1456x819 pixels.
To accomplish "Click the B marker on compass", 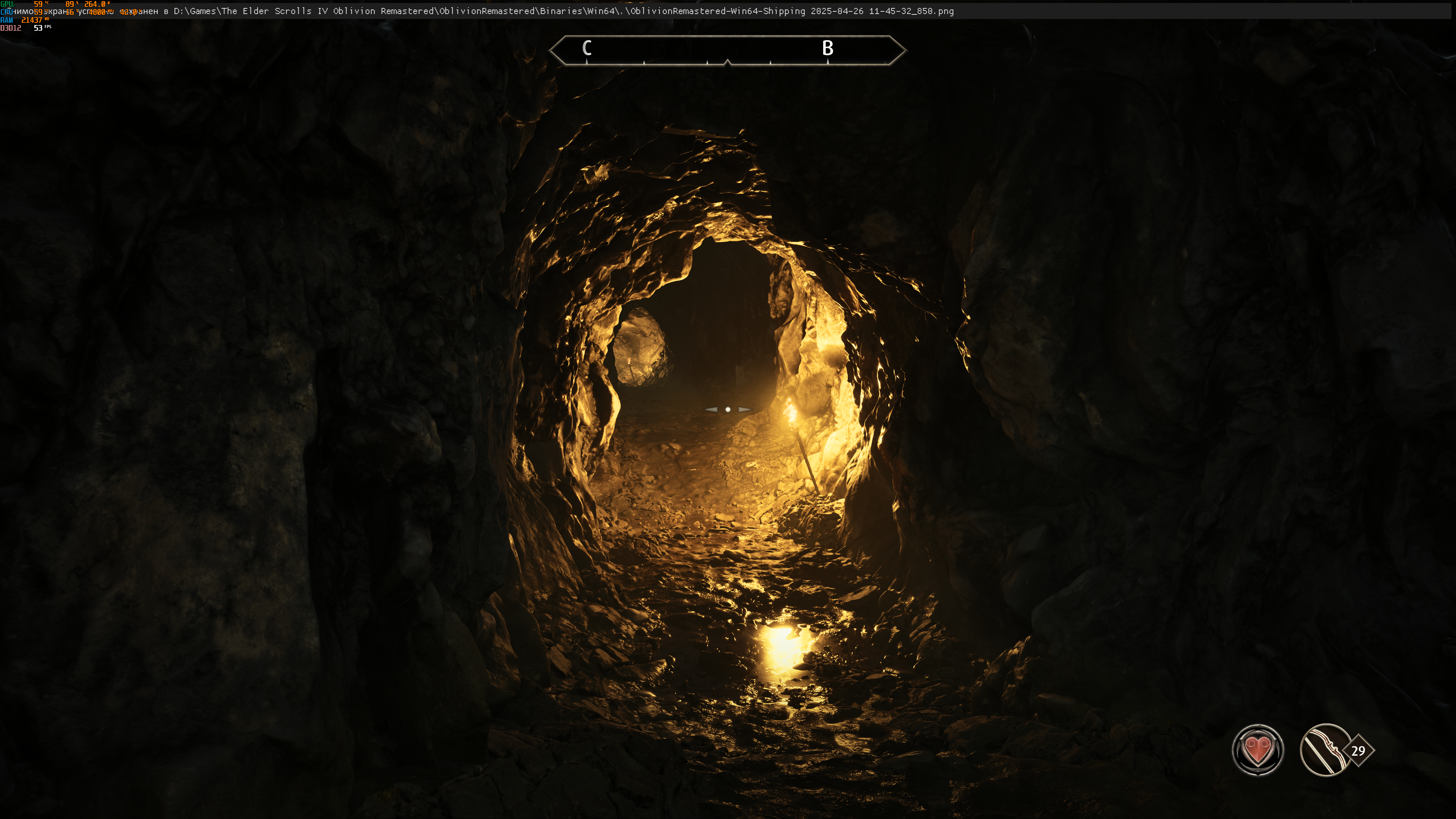I will coord(827,48).
